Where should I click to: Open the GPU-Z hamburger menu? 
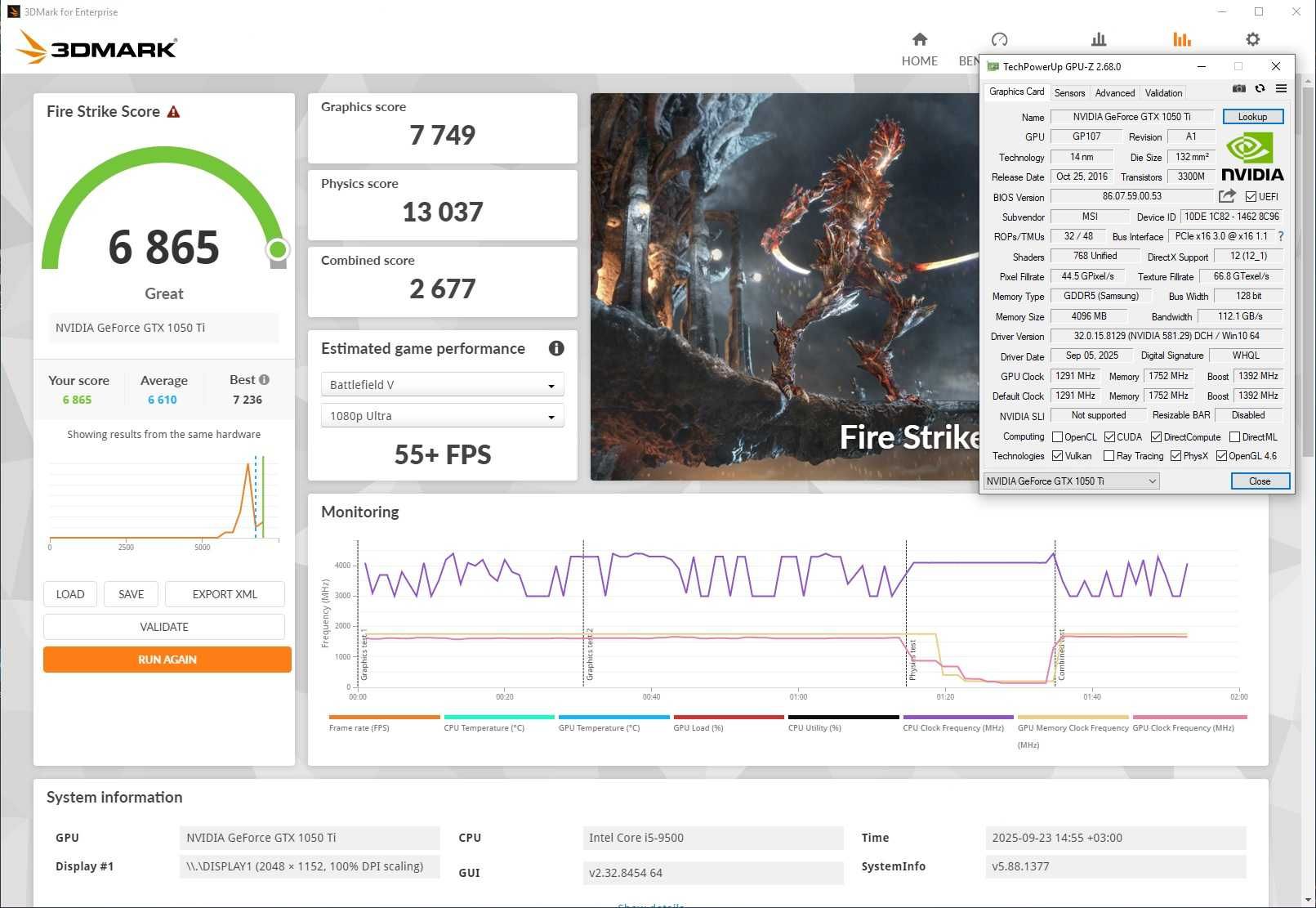pos(1281,88)
